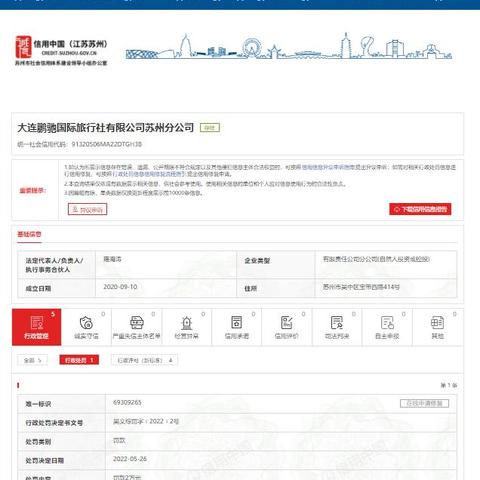The width and height of the screenshot is (480, 480).
Task: Click the 异议申诉 button
Action: (87, 209)
